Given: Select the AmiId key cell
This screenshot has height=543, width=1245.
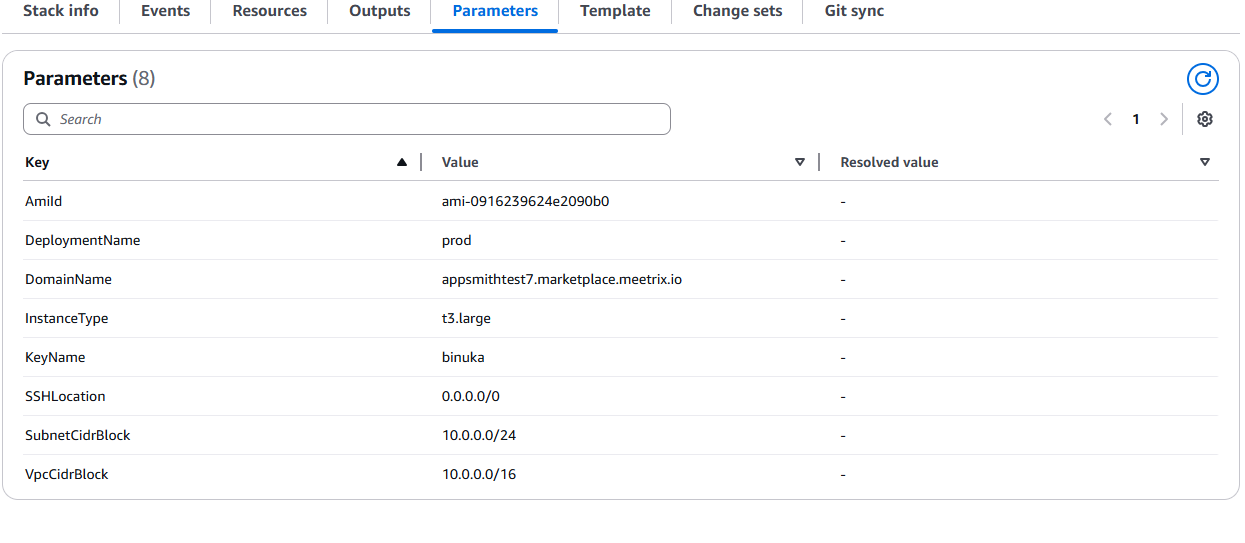Looking at the screenshot, I should pos(44,201).
